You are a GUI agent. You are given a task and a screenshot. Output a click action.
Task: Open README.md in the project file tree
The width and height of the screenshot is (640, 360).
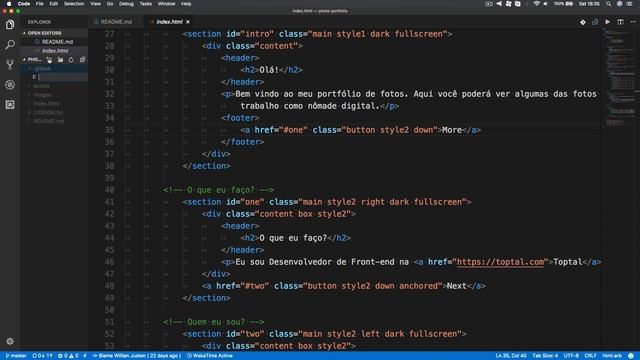pos(48,121)
